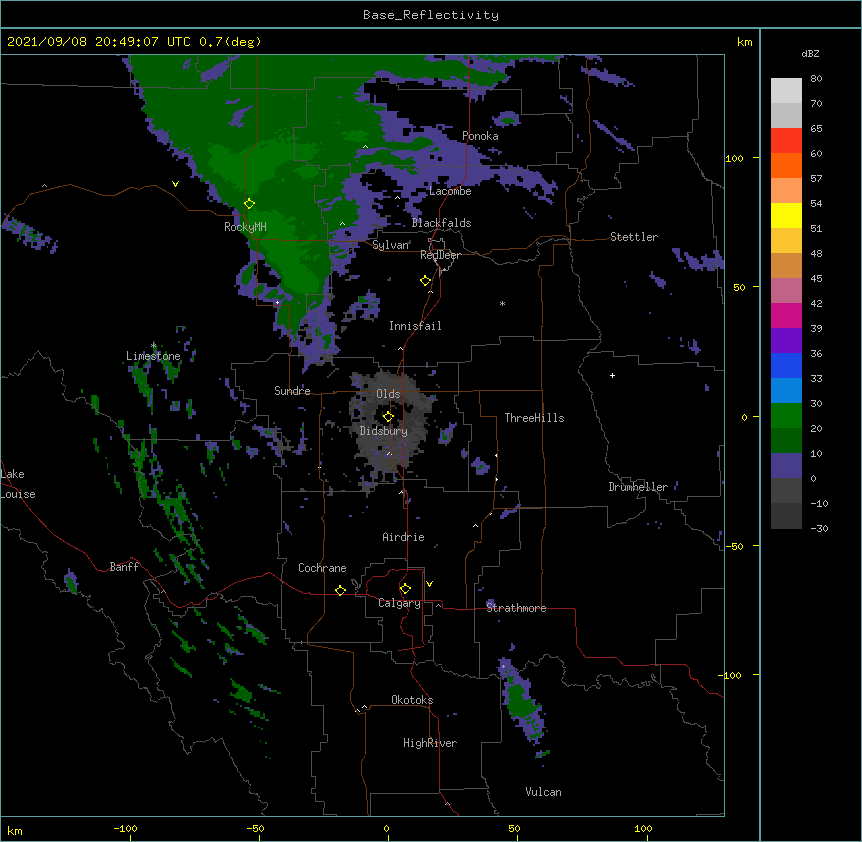Select the yellow radar site marker between Olds and Didsbury
This screenshot has height=842, width=862.
click(388, 417)
